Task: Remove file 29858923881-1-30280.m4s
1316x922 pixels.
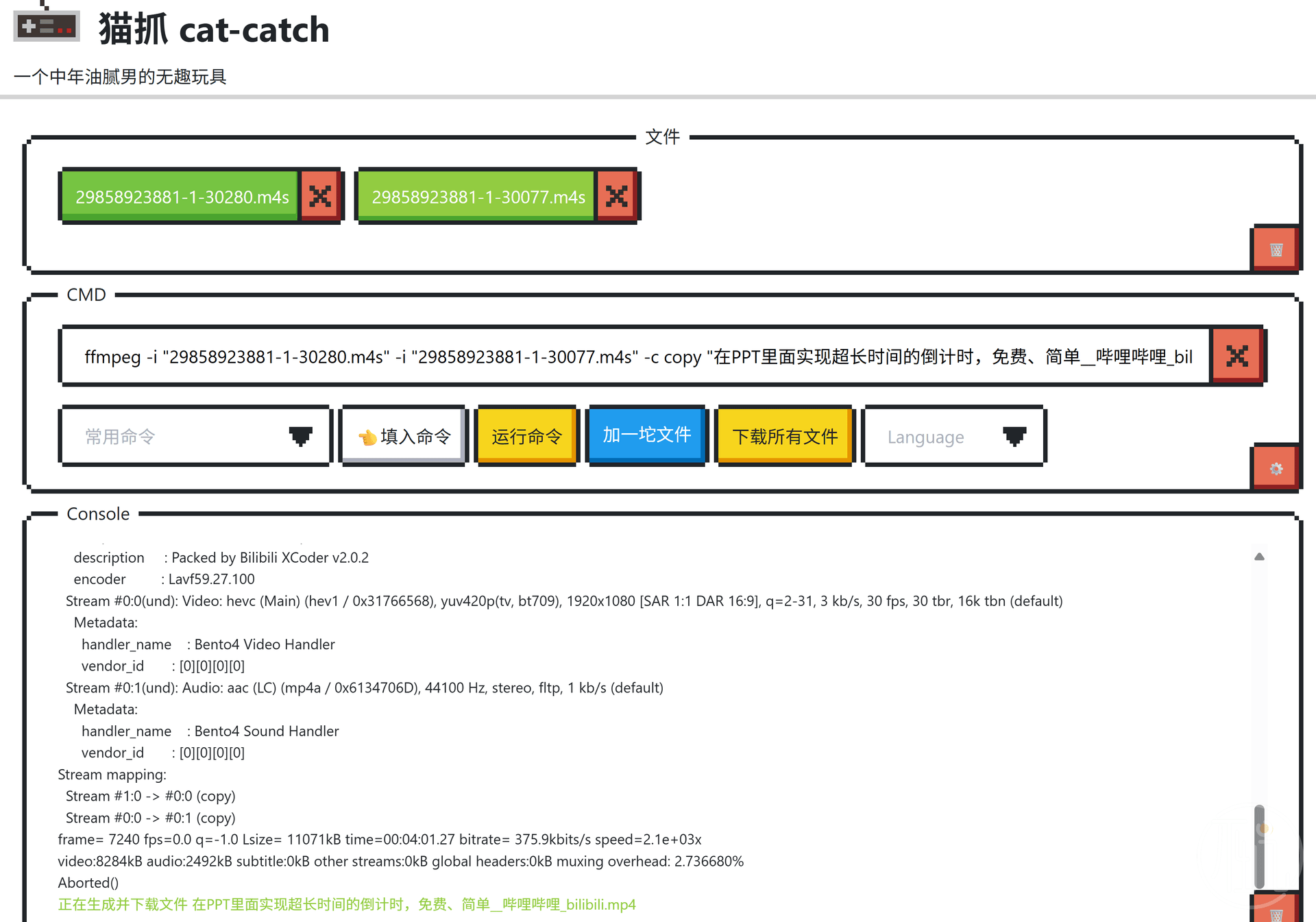Action: [x=320, y=196]
